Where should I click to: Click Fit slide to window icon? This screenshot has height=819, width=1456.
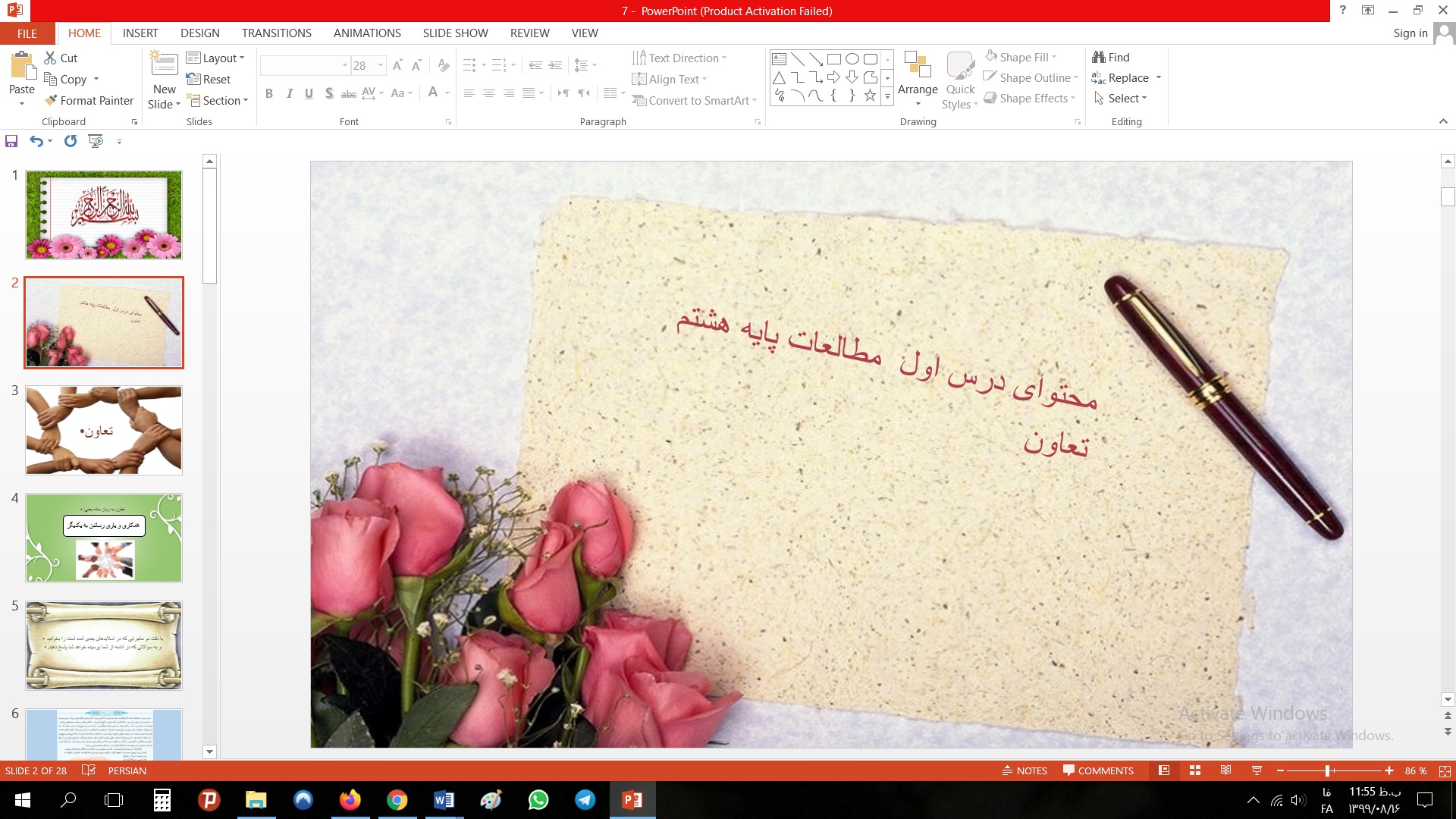point(1445,770)
